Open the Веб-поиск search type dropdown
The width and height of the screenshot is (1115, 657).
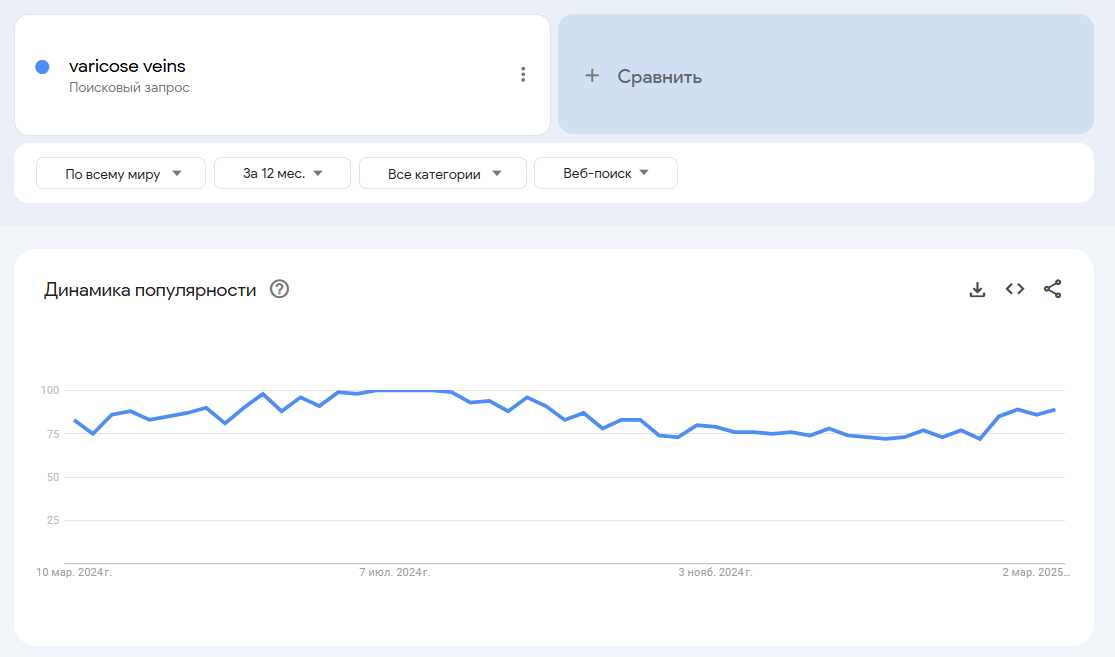[x=606, y=173]
